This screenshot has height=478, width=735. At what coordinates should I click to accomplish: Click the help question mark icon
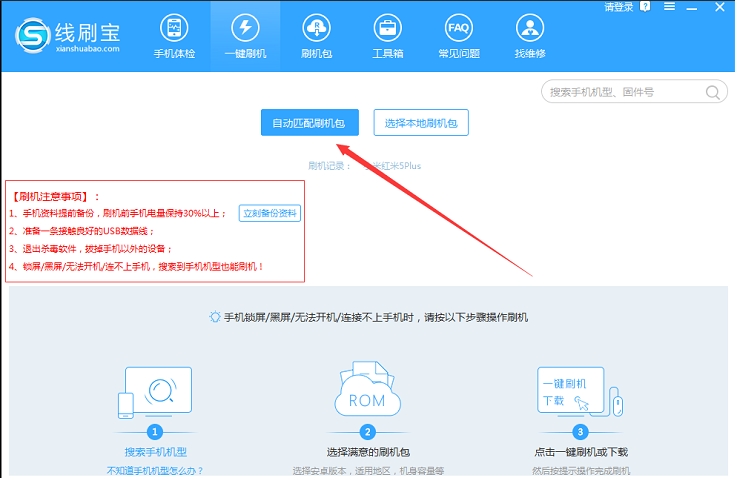click(647, 7)
